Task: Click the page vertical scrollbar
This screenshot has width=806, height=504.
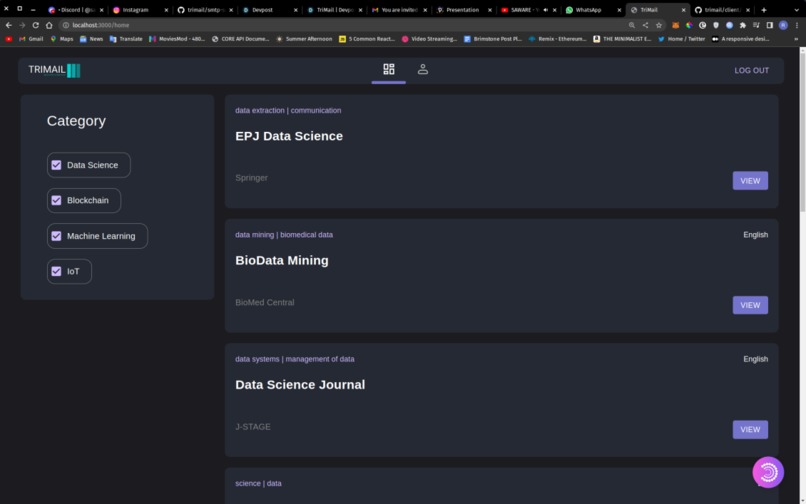Action: (802, 131)
